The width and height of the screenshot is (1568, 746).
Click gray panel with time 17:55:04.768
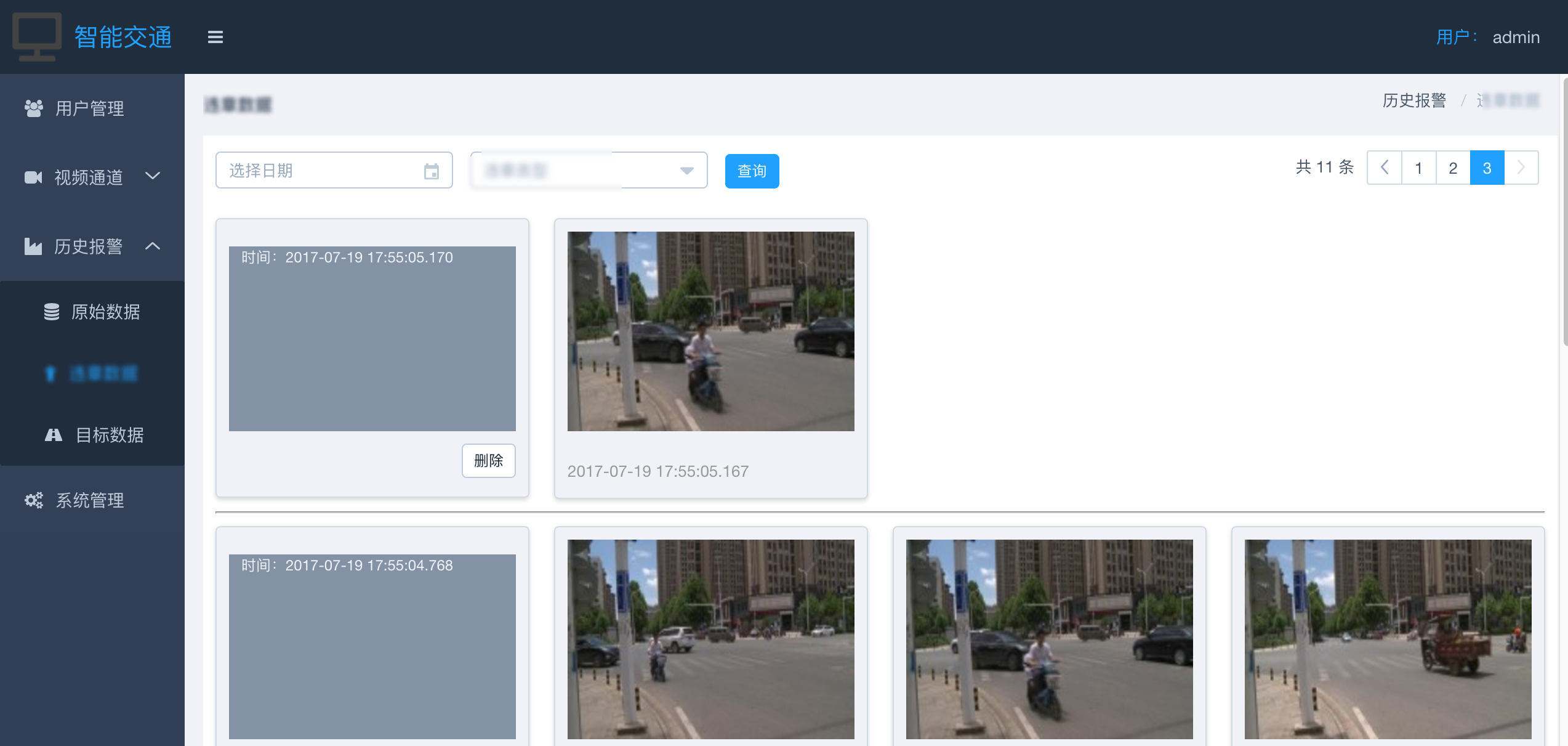[372, 647]
